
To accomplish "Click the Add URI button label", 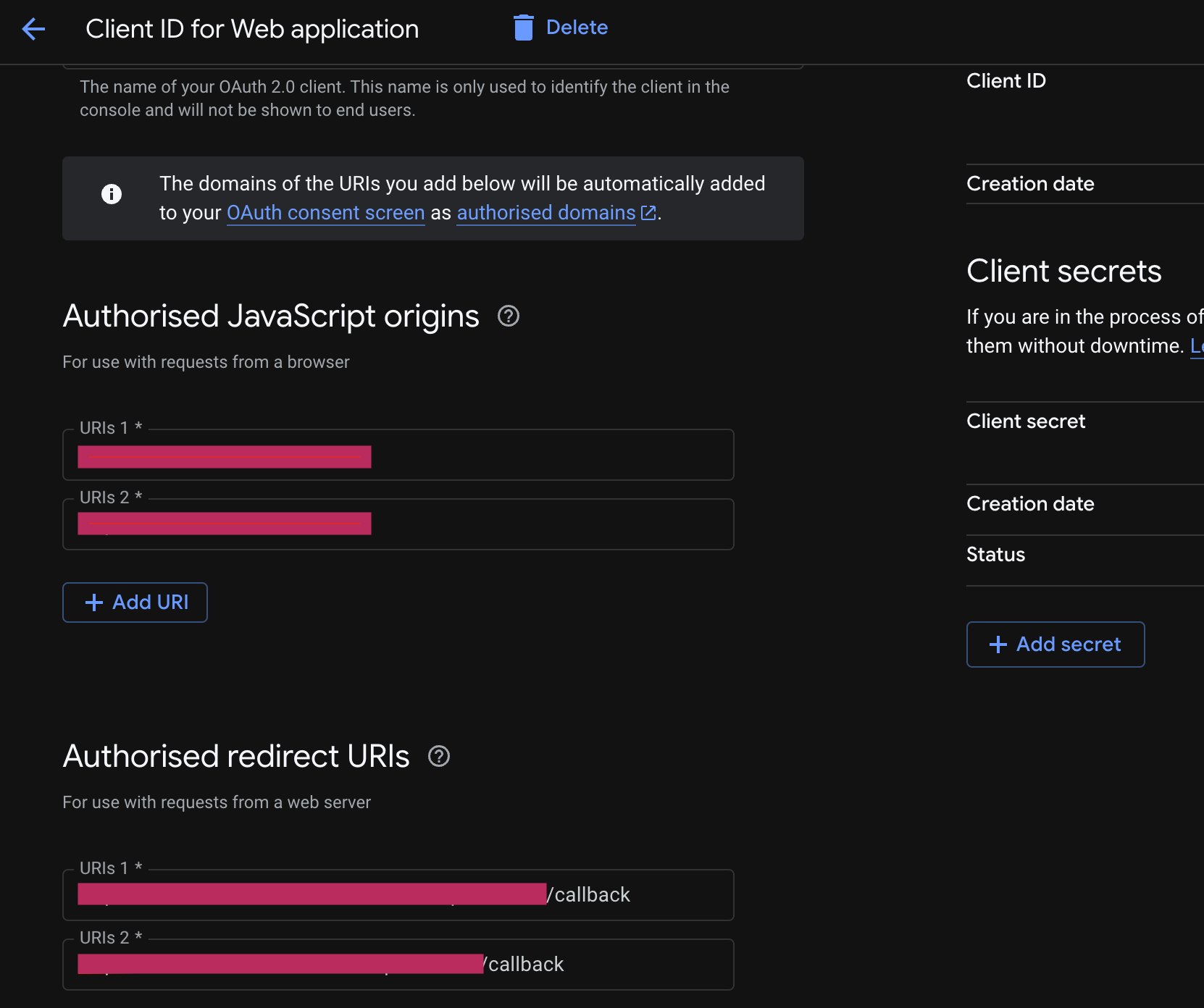I will coord(151,602).
